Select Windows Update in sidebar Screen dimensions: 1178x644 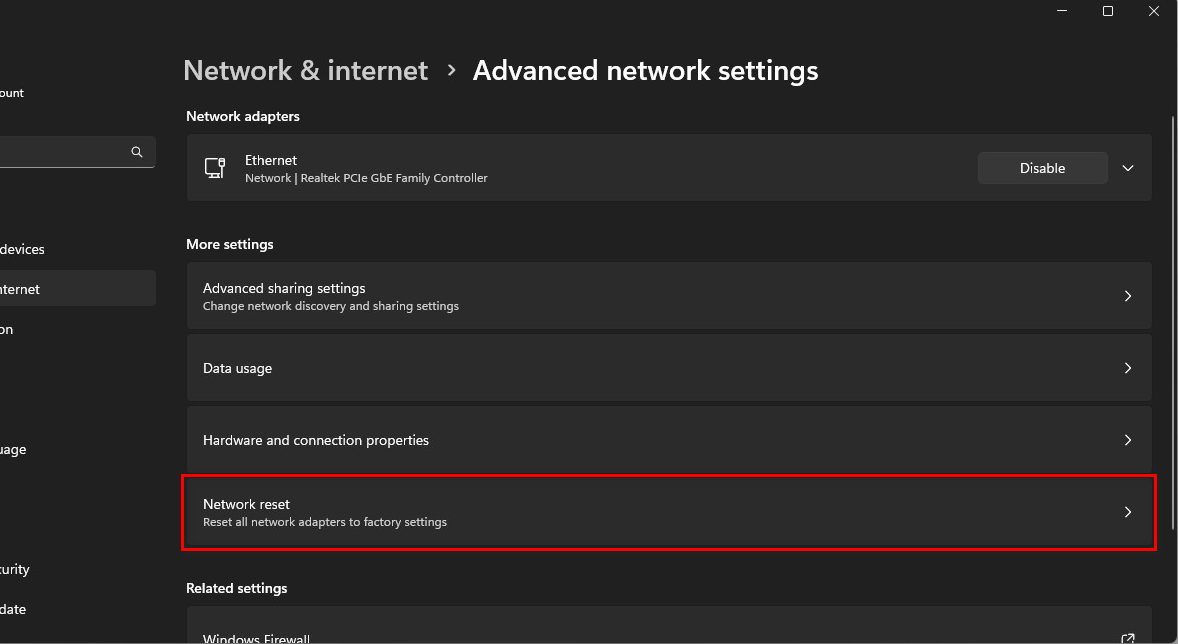(x=14, y=609)
